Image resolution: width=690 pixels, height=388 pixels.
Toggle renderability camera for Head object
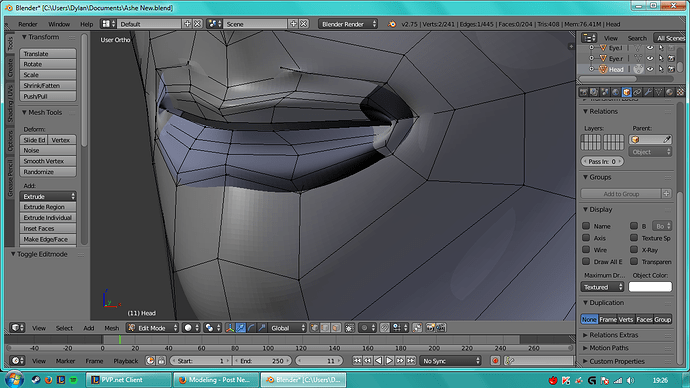coord(671,69)
